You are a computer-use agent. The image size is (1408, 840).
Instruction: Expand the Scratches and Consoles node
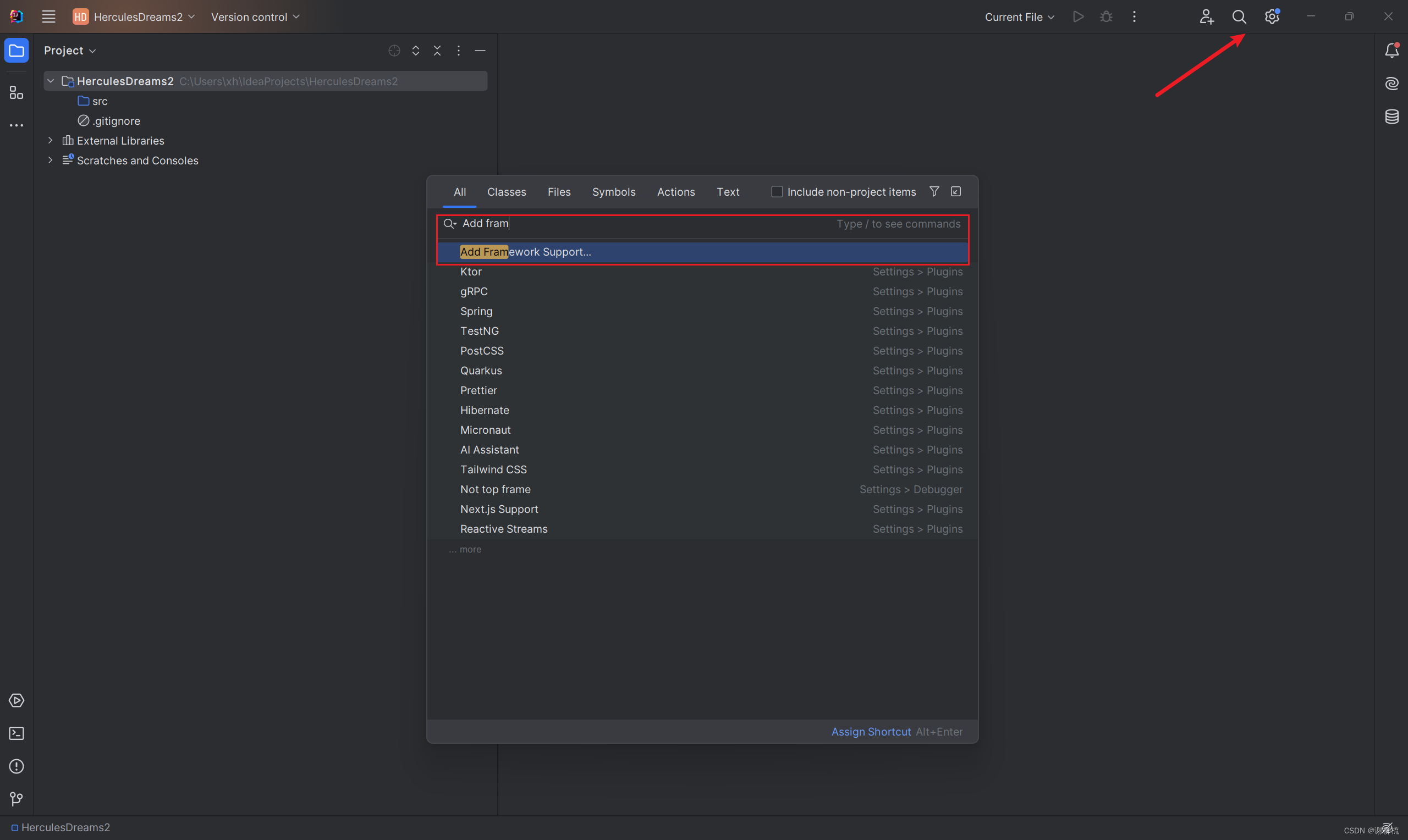pyautogui.click(x=50, y=160)
